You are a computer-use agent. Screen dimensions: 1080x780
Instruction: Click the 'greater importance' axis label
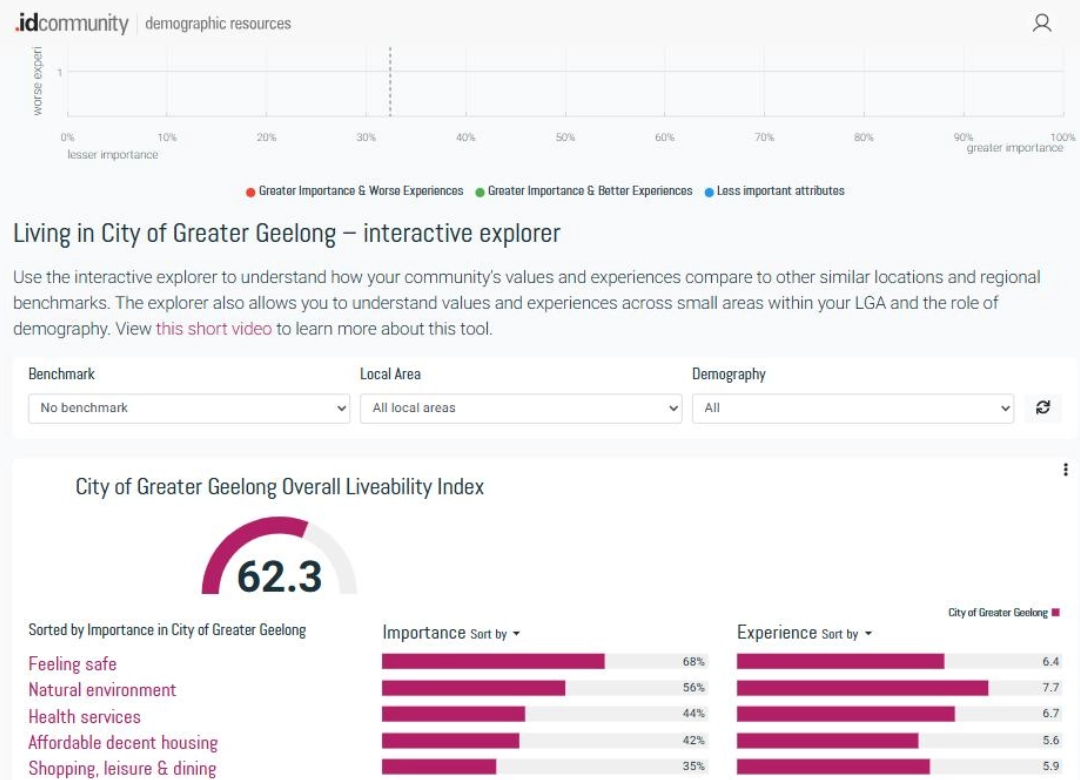(1015, 147)
